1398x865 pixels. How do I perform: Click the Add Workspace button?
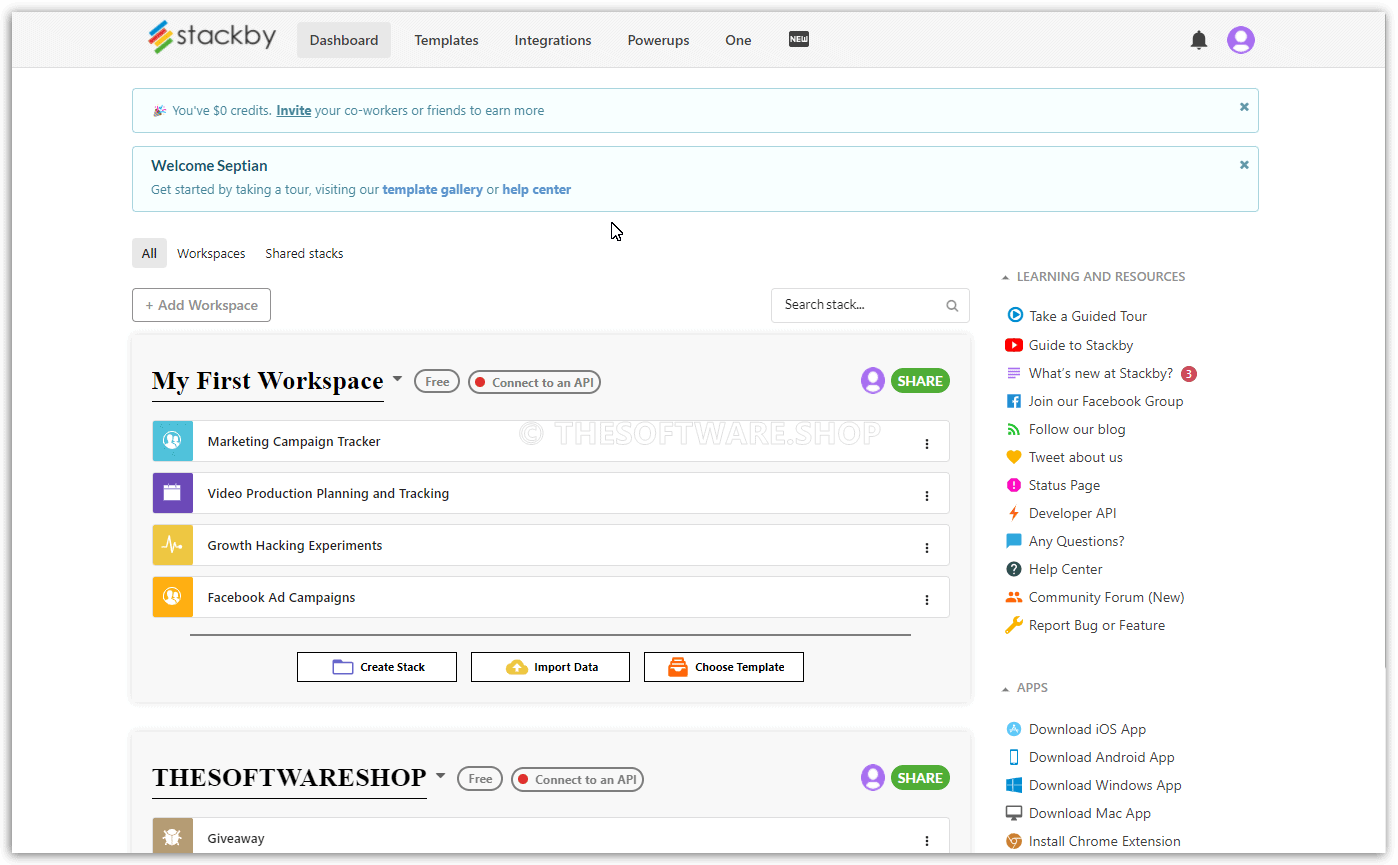(201, 305)
